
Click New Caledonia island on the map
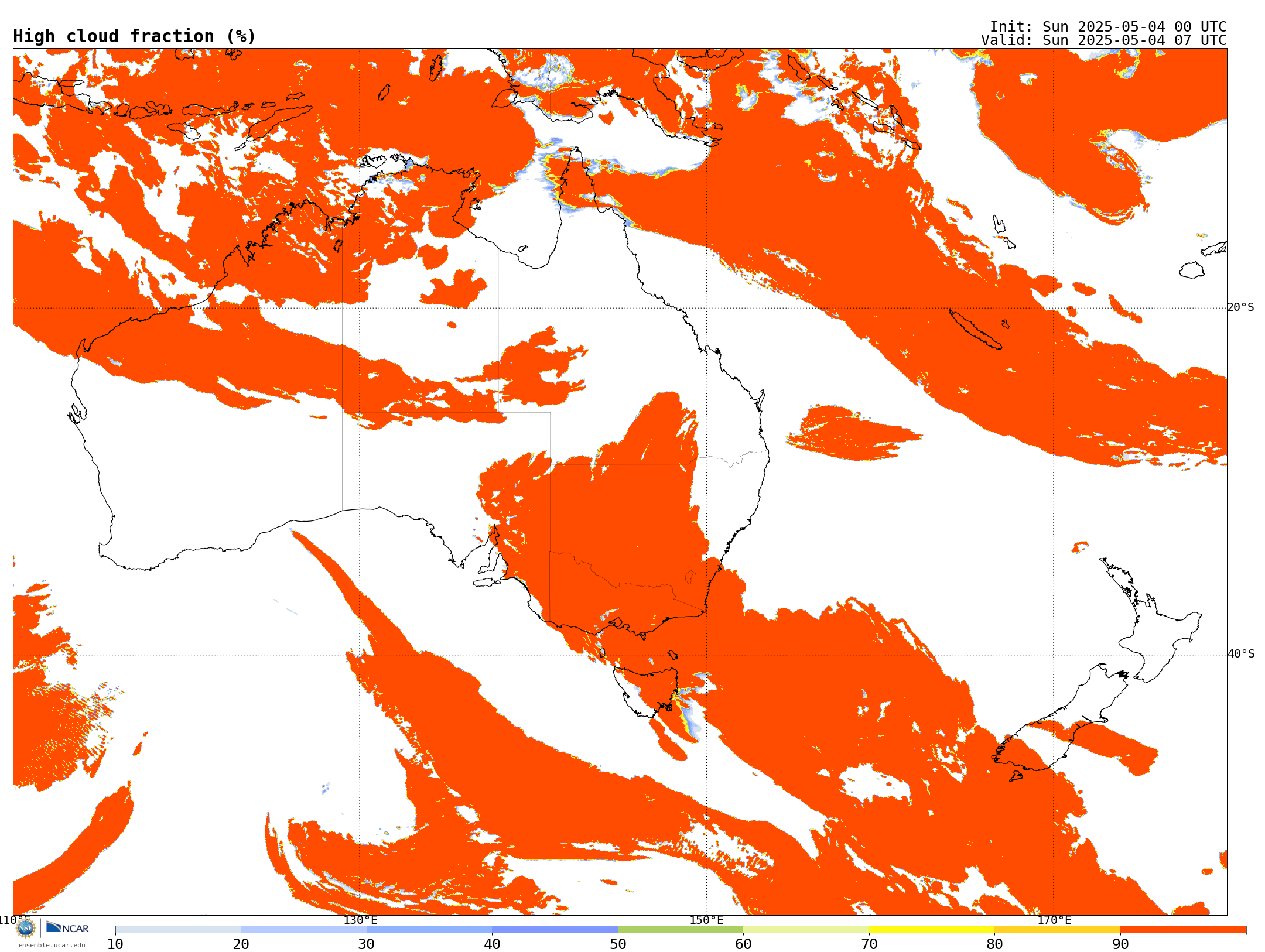(x=975, y=330)
